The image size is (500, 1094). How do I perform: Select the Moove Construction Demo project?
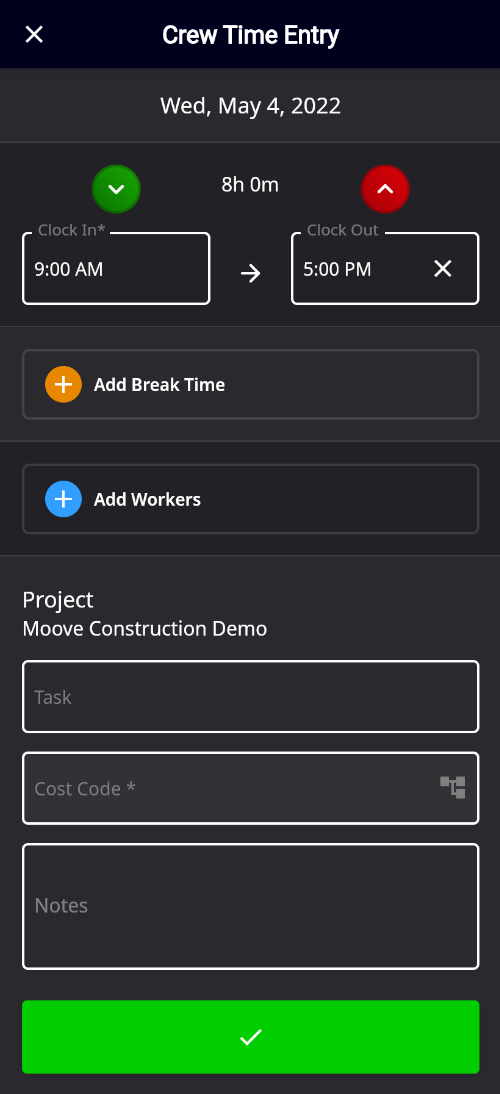click(x=144, y=629)
